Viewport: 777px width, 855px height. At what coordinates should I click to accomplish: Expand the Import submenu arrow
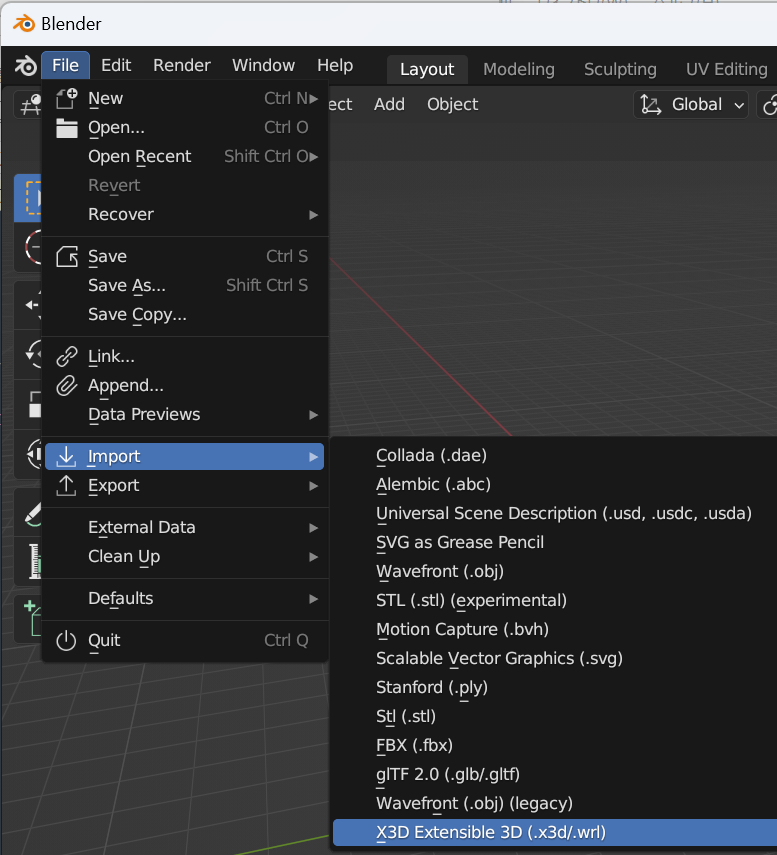[x=314, y=456]
